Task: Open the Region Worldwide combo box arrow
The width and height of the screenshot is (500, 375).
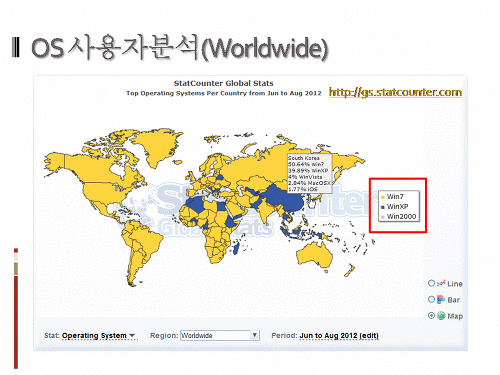Action: tap(254, 335)
